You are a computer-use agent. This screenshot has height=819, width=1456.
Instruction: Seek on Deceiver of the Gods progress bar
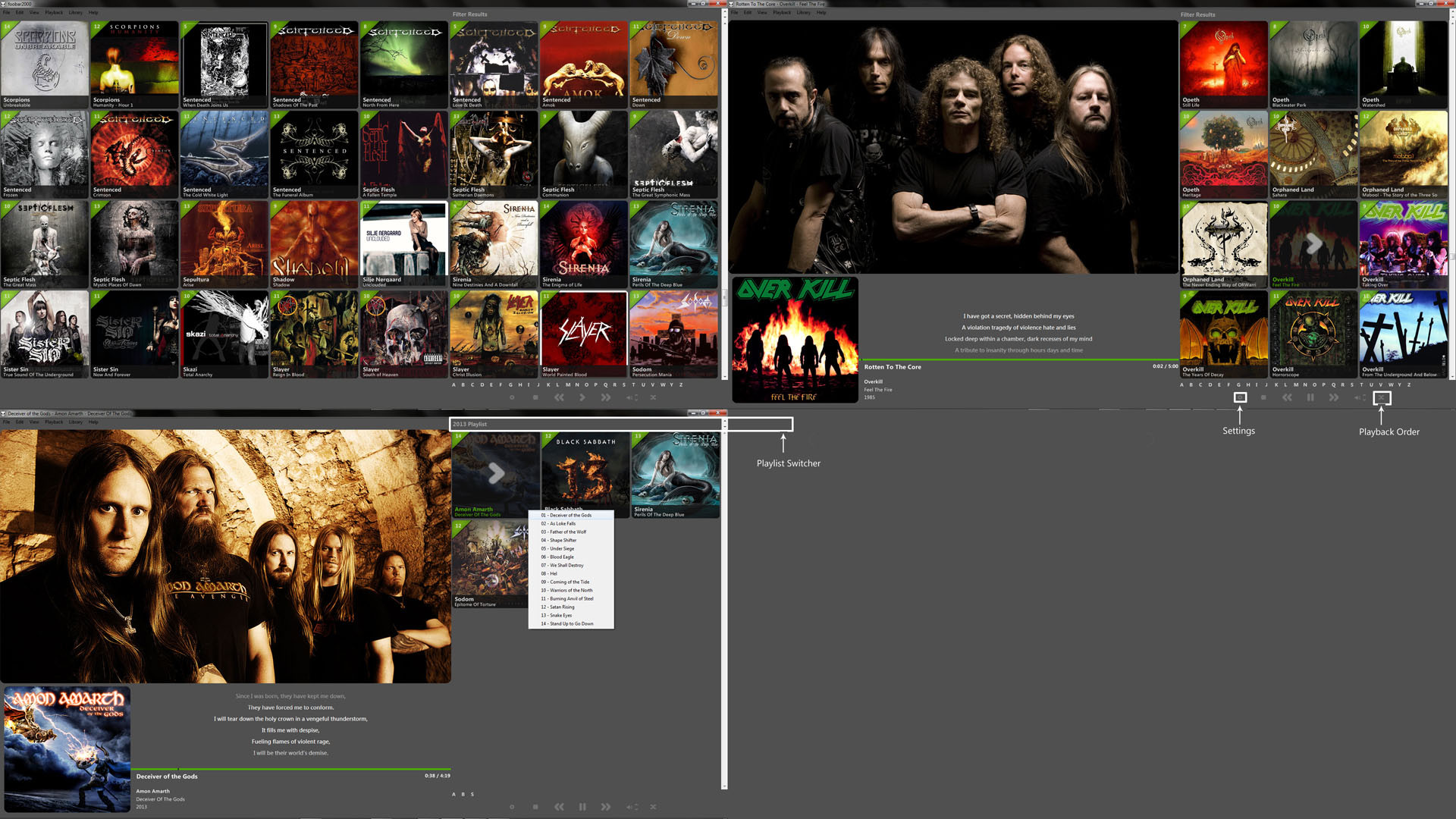pyautogui.click(x=293, y=770)
